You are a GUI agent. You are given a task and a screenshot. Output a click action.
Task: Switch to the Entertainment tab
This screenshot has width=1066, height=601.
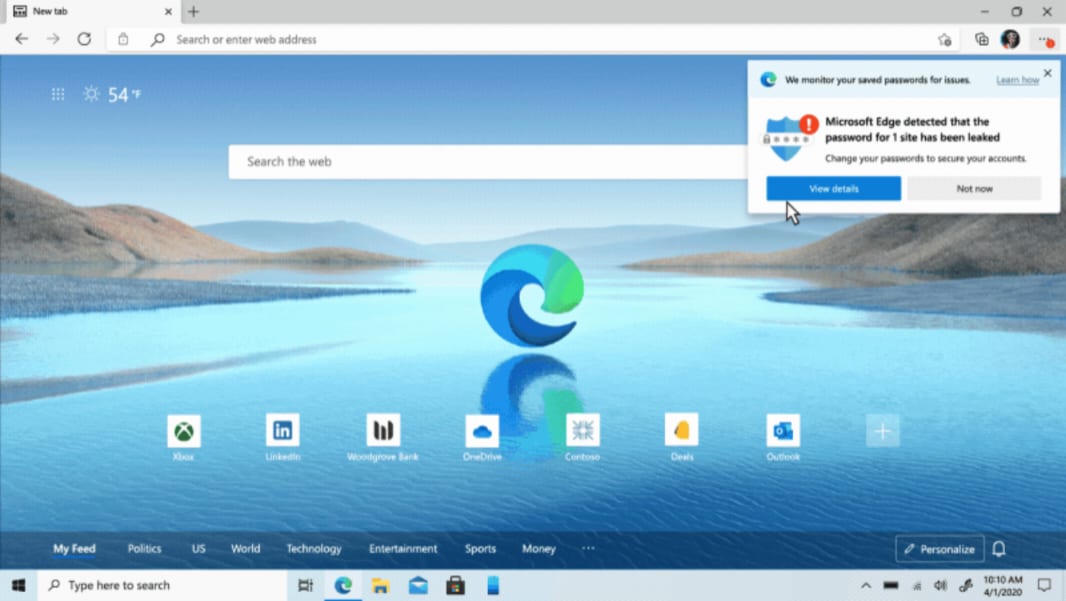(403, 549)
